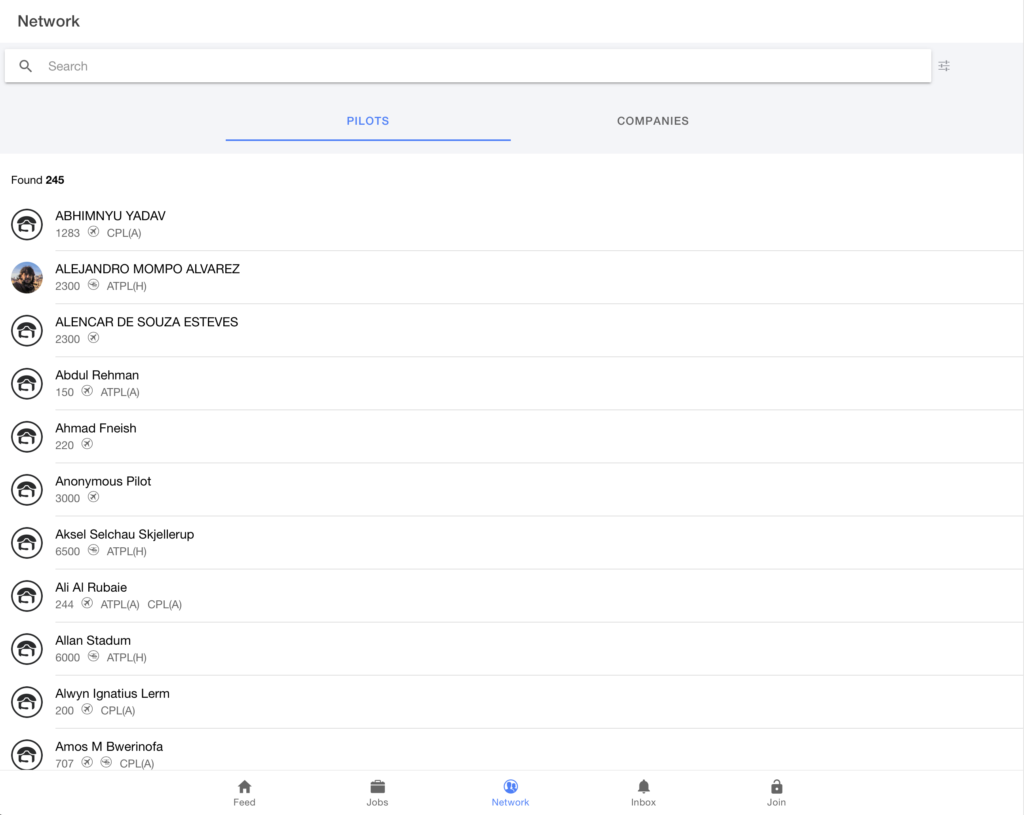Click airplane icon in Abdul Rehman row

click(x=87, y=391)
